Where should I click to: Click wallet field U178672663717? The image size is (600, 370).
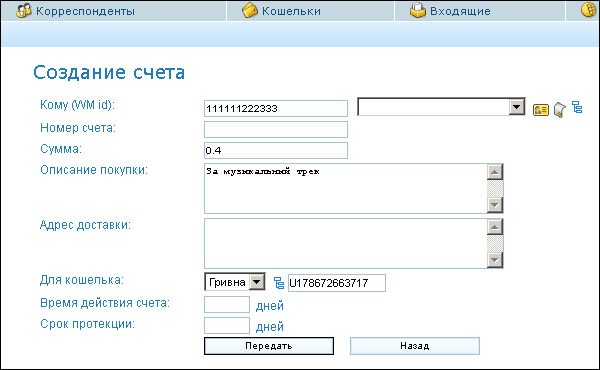click(337, 283)
